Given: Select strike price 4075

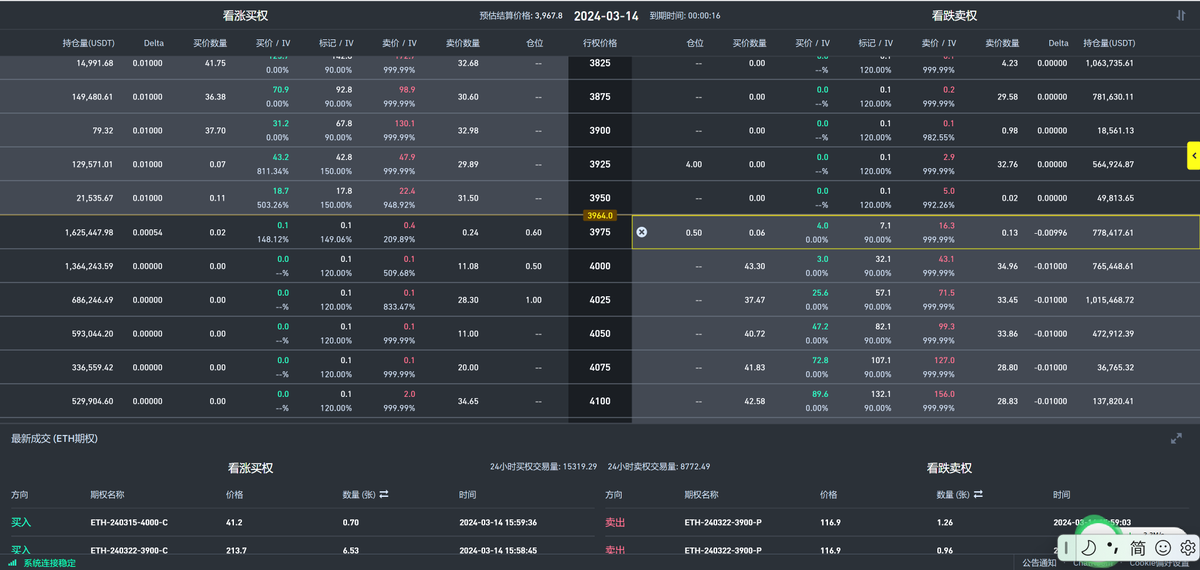Looking at the screenshot, I should [x=600, y=367].
